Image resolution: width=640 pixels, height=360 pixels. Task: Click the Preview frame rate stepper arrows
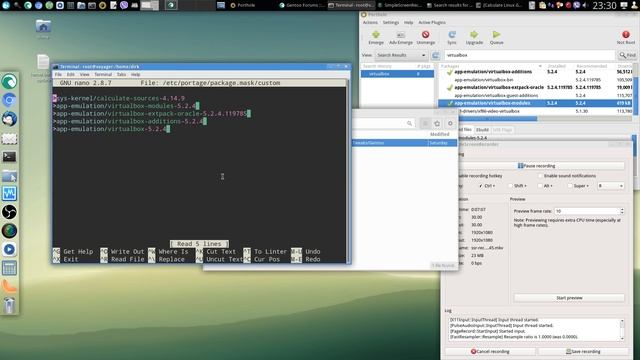[x=622, y=211]
